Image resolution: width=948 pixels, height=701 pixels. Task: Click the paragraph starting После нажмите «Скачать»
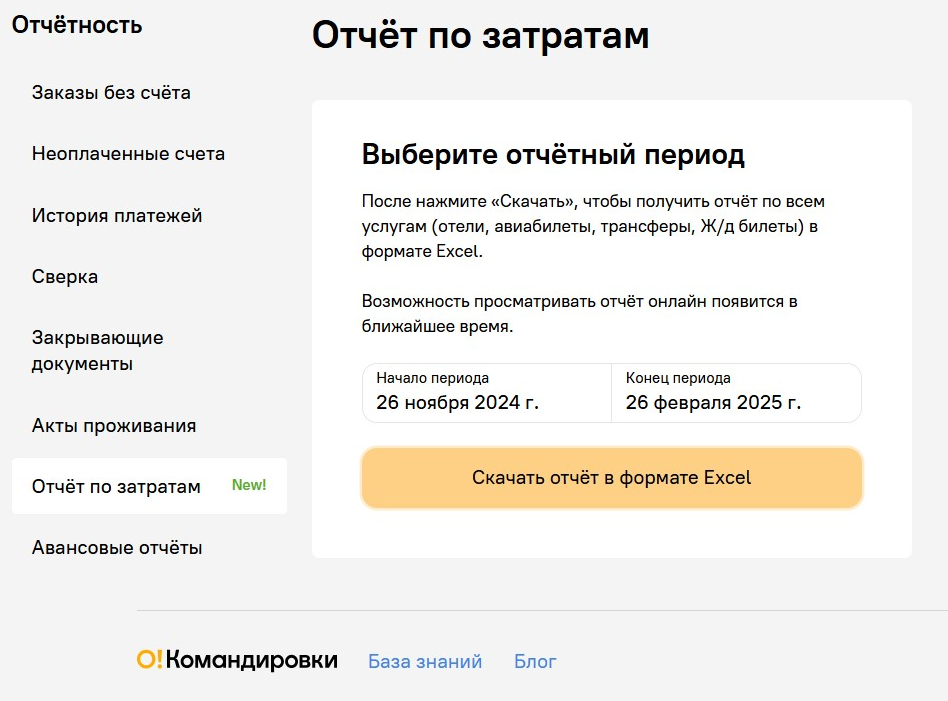pyautogui.click(x=593, y=226)
